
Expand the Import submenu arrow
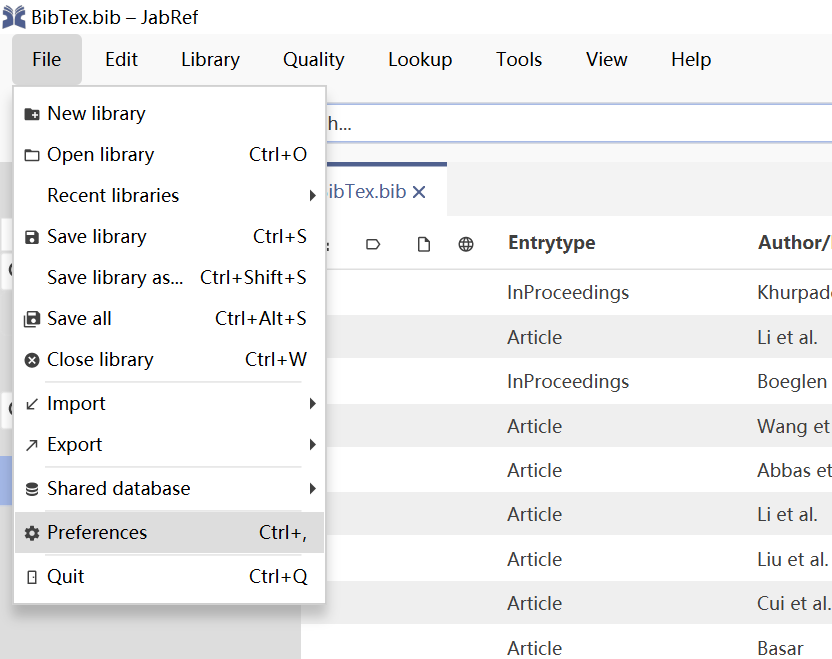pyautogui.click(x=312, y=404)
